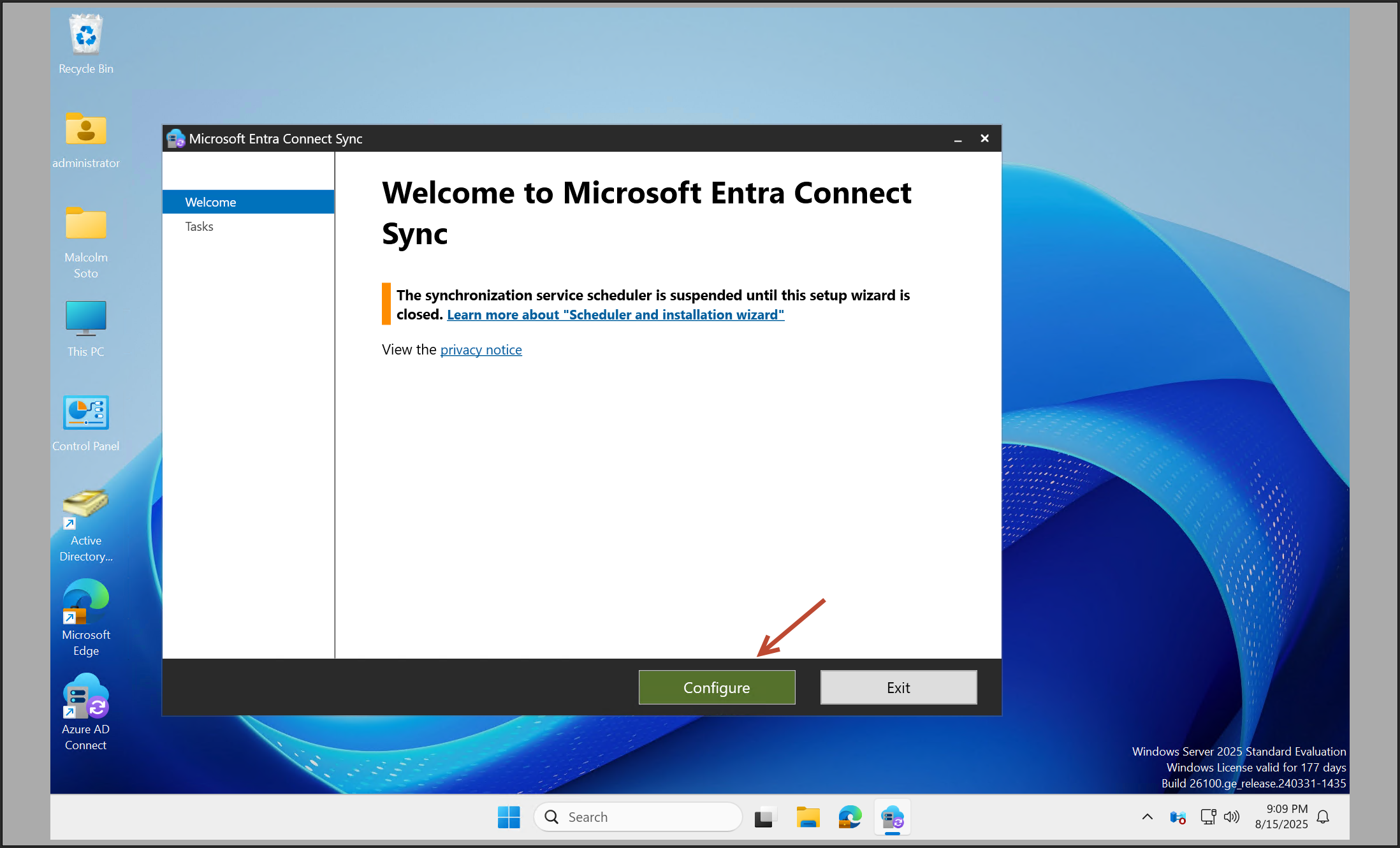The width and height of the screenshot is (1400, 848).
Task: Open Scheduler and installation wizard link
Action: (x=615, y=314)
